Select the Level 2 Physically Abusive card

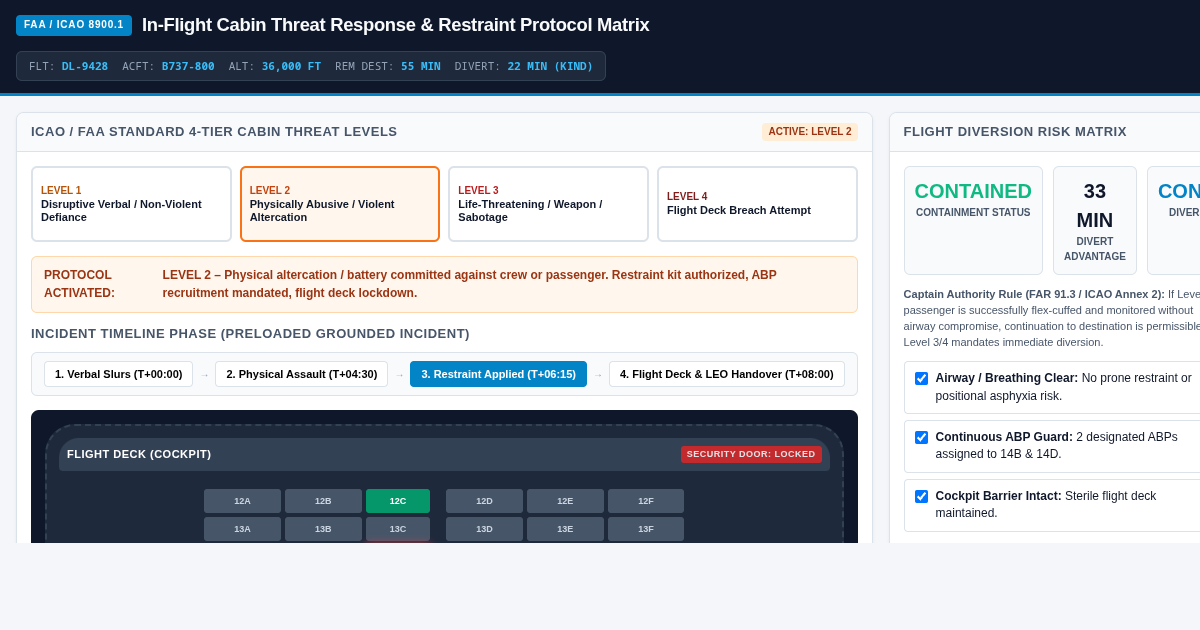click(340, 204)
